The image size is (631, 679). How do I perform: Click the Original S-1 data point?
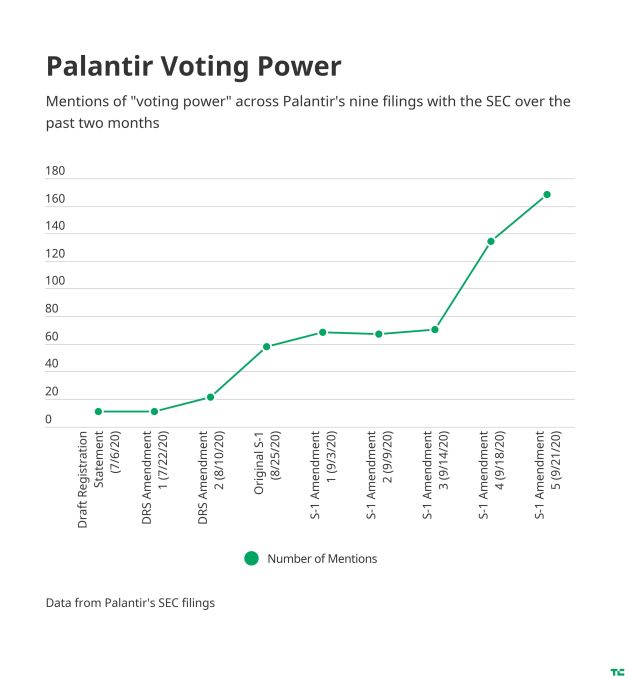pyautogui.click(x=267, y=346)
